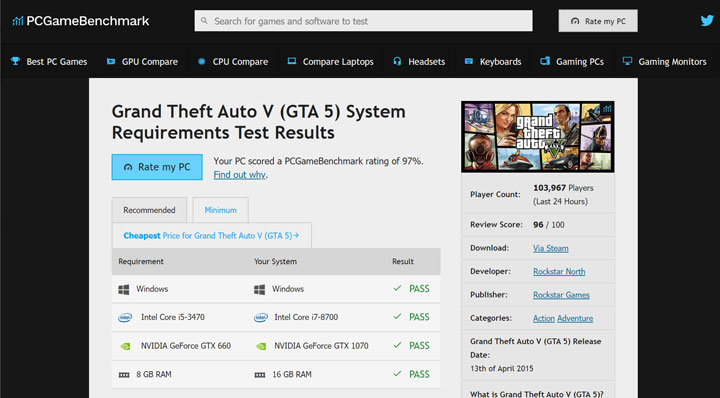
Task: Click the Compare Laptops laptop icon
Action: click(x=292, y=61)
